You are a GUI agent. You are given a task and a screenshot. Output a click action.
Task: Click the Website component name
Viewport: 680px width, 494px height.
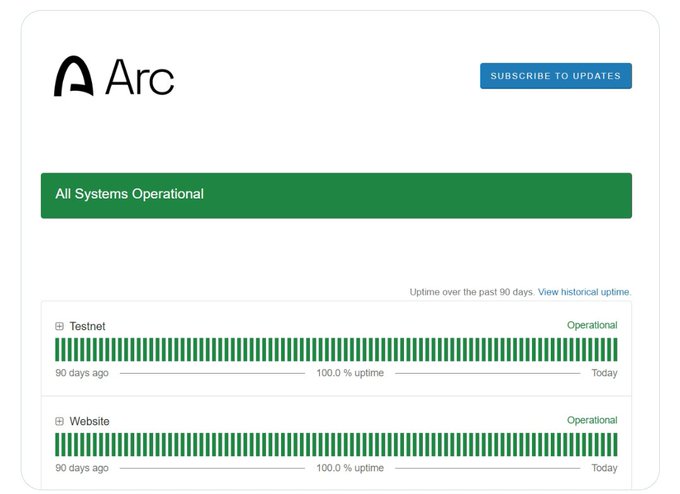(89, 421)
